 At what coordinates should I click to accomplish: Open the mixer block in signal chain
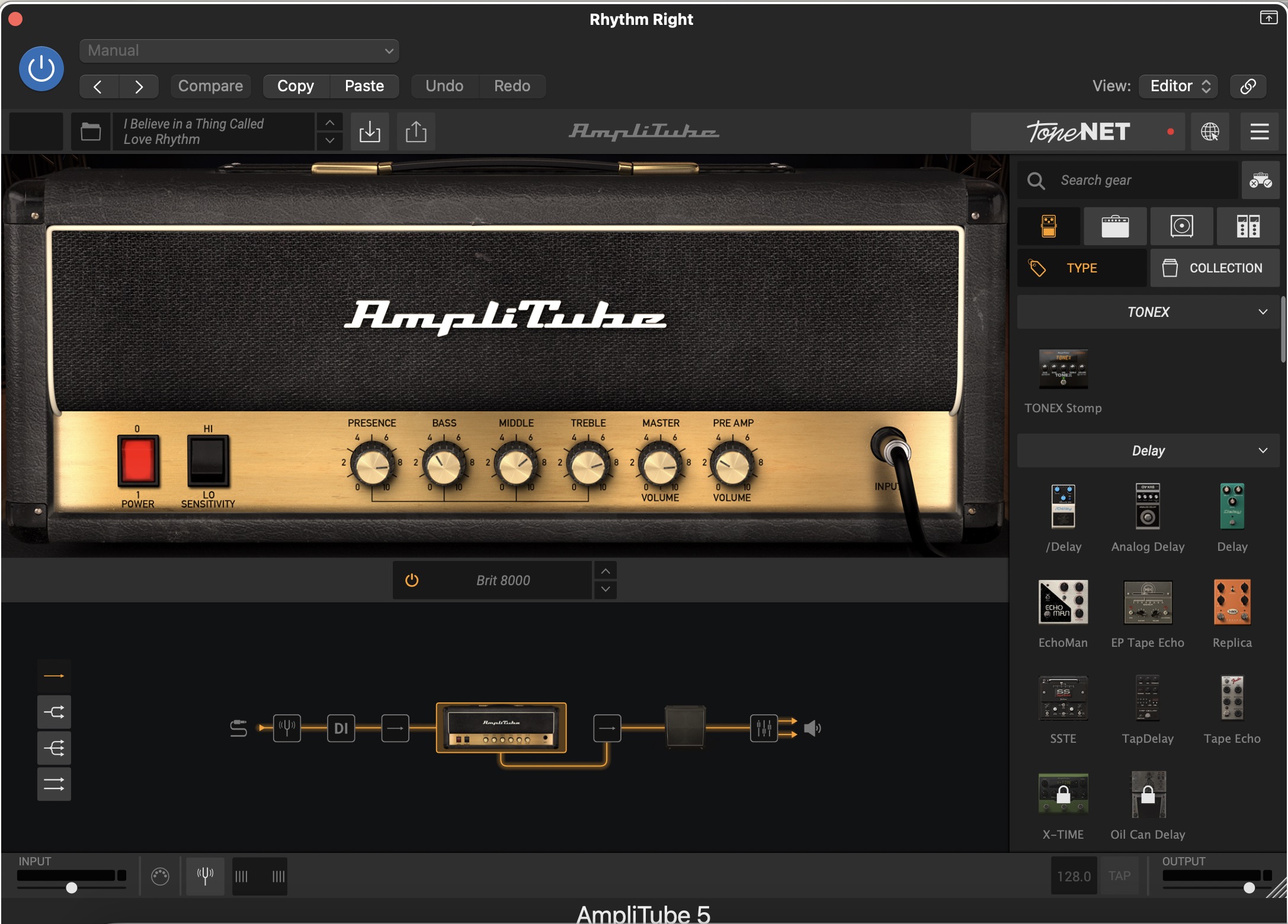[764, 729]
